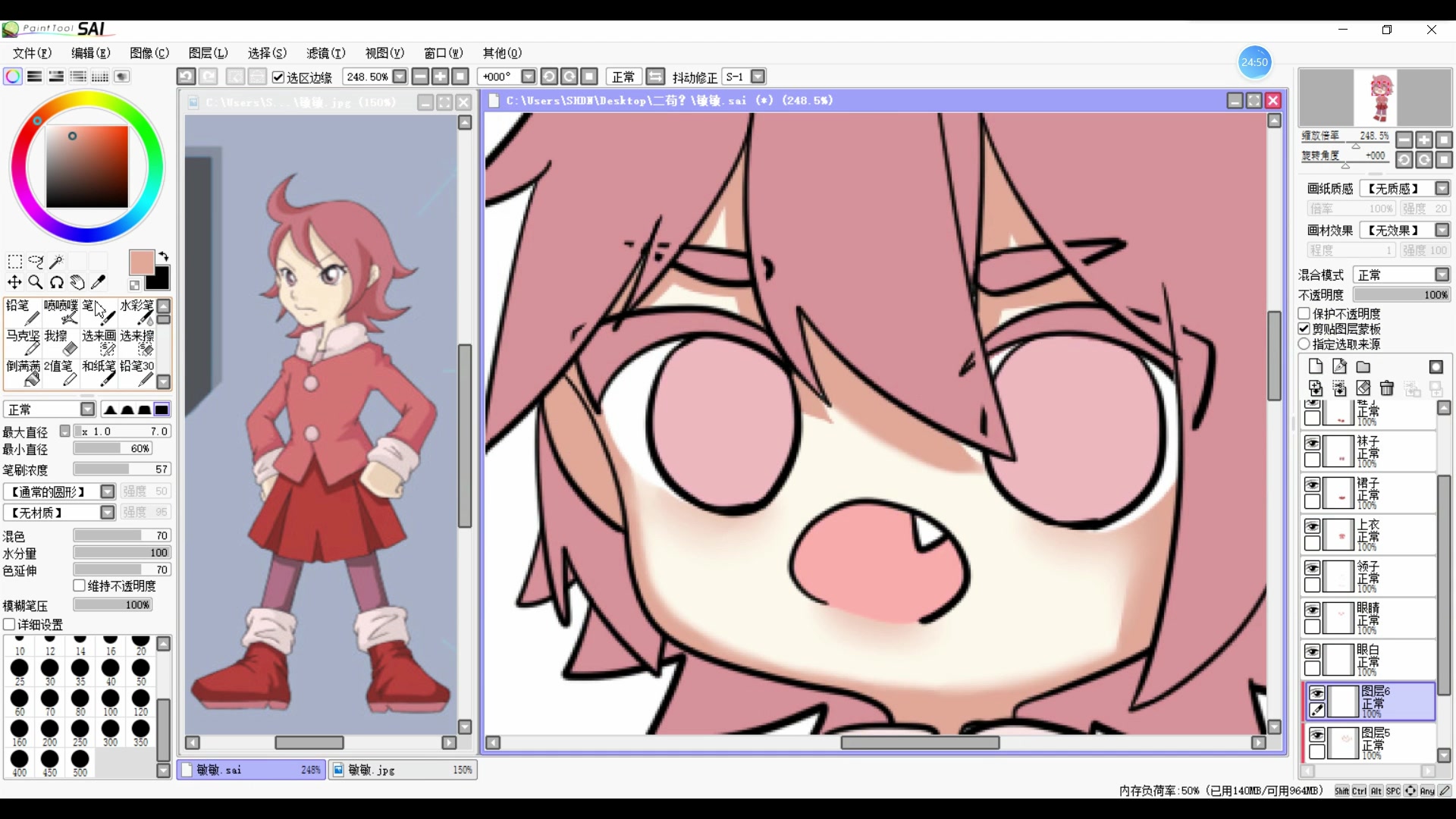The height and width of the screenshot is (819, 1456).
Task: Swap foreground and background colors
Action: coord(164,256)
